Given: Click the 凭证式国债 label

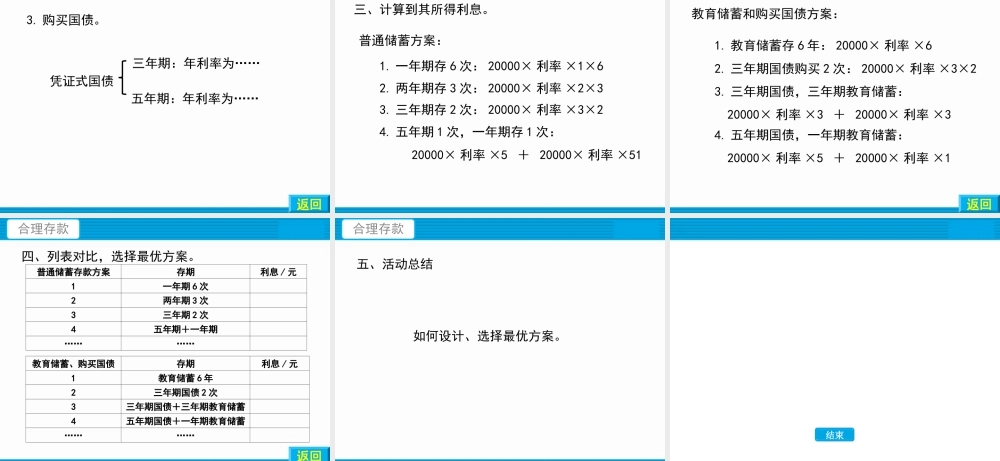Looking at the screenshot, I should click(82, 81).
